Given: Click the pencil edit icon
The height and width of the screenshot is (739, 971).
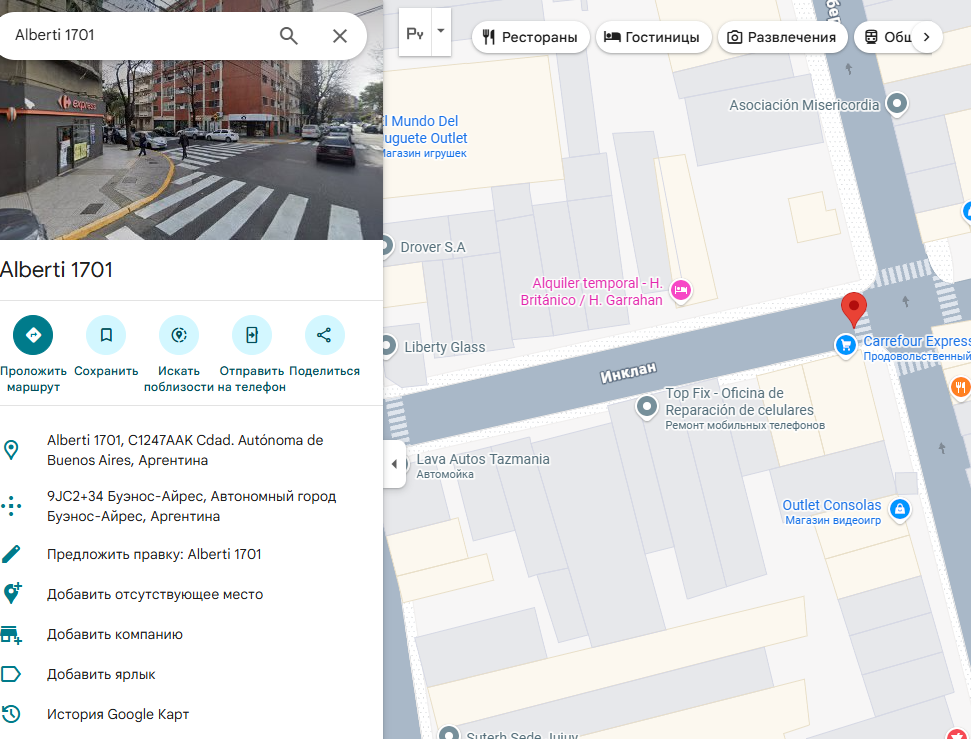Looking at the screenshot, I should (11, 554).
